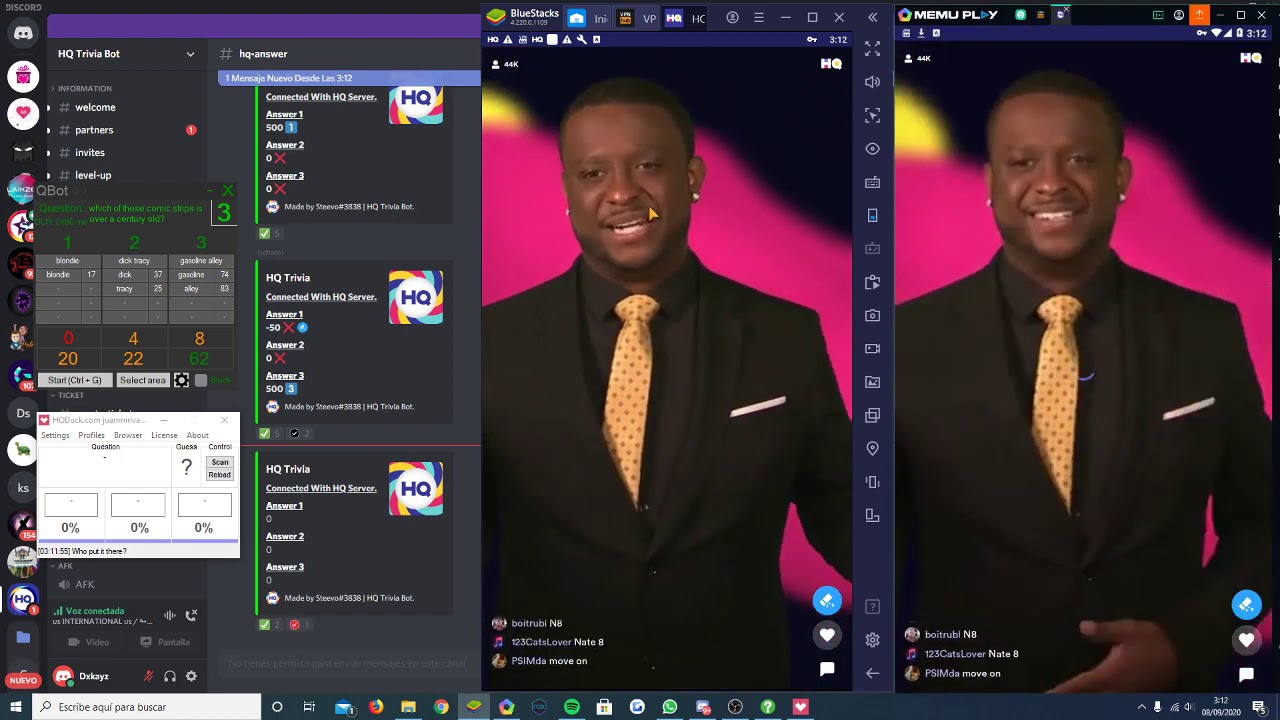1280x720 pixels.
Task: Toggle the red checkmark reaction under the last HQ embed
Action: click(x=299, y=624)
